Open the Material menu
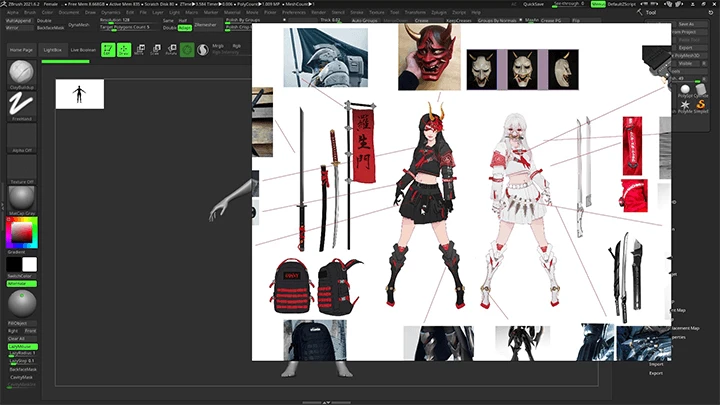 coord(232,12)
